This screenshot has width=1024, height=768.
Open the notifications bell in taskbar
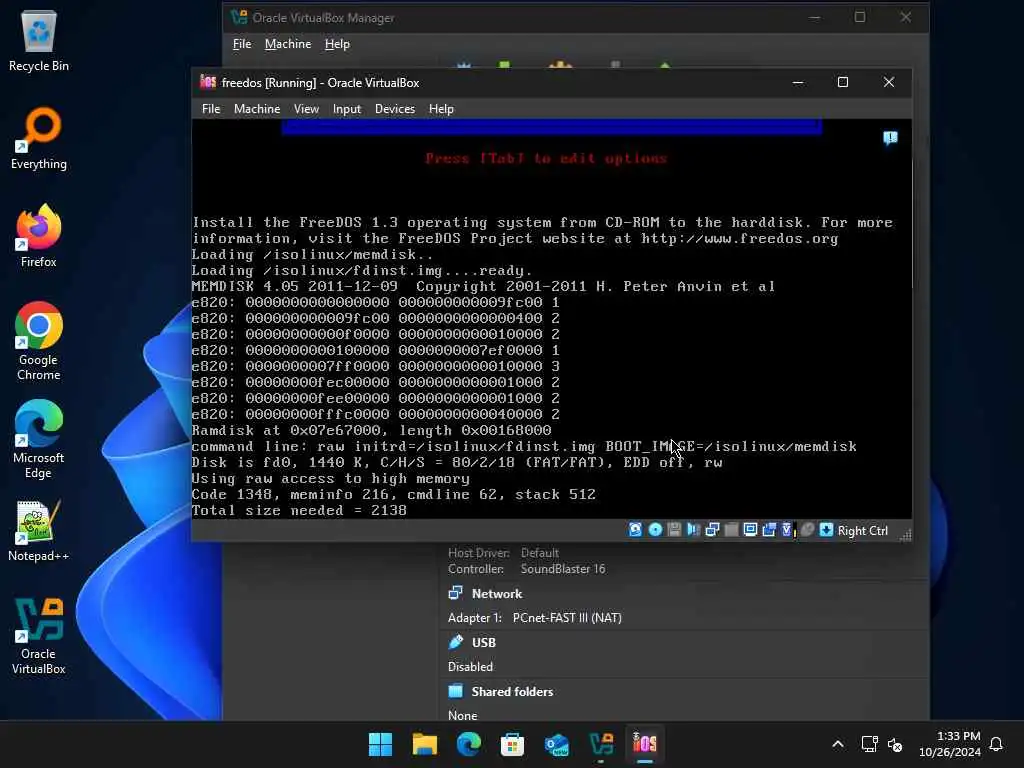pyautogui.click(x=996, y=744)
